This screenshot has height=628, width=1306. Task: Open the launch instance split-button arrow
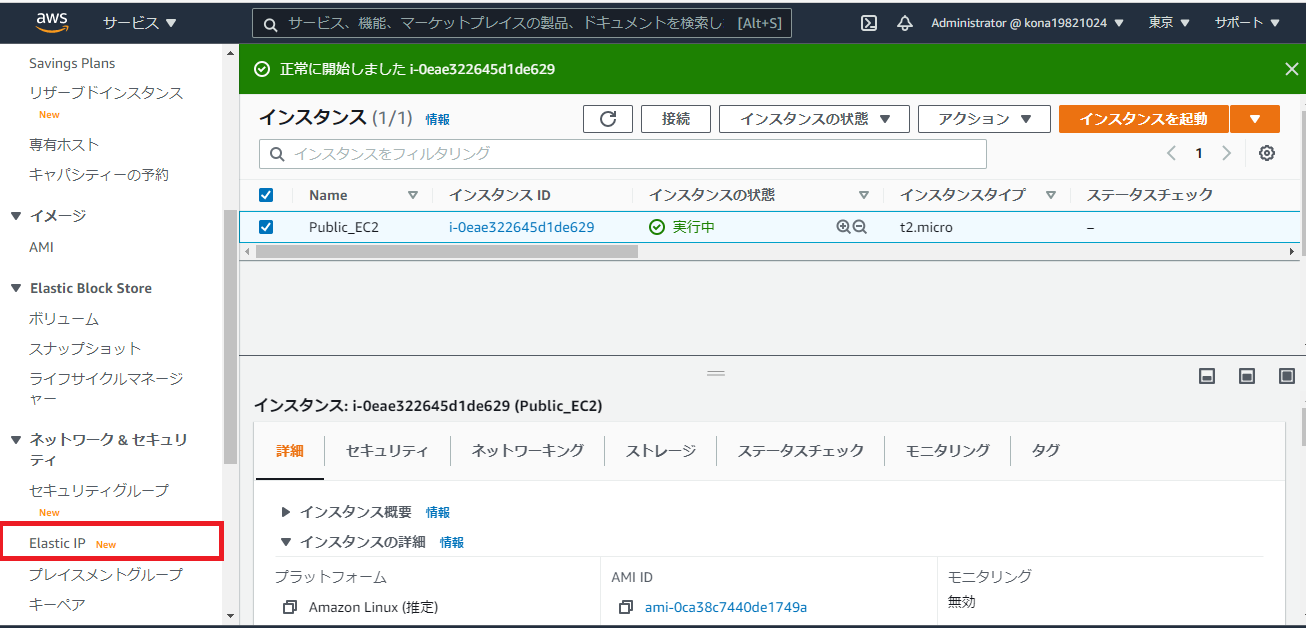click(x=1255, y=119)
